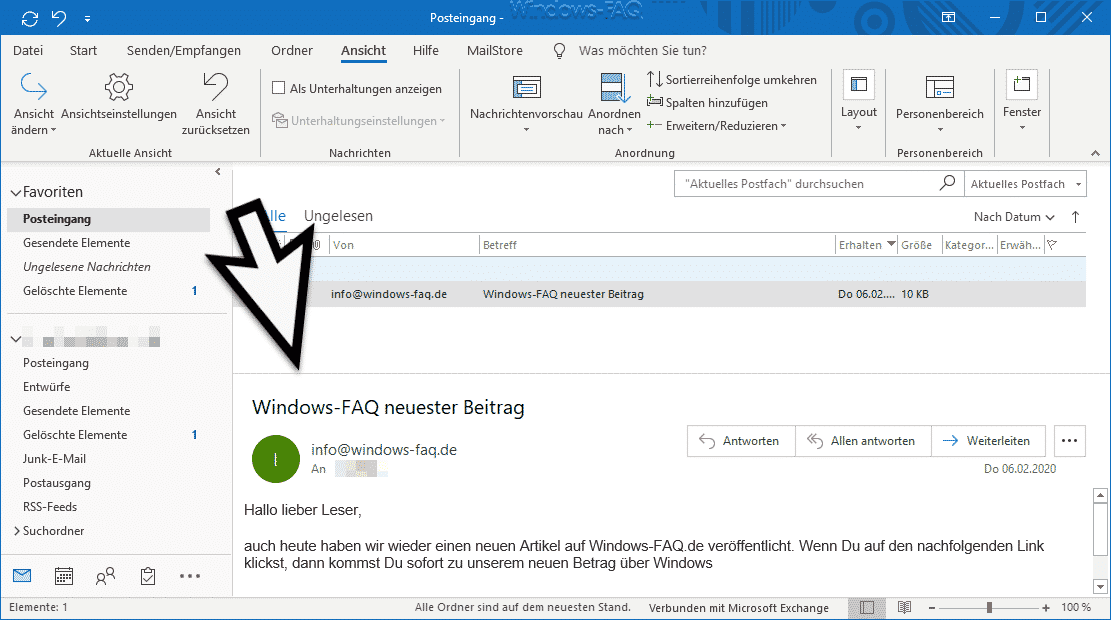The width and height of the screenshot is (1111, 620).
Task: Click Sortierreihenfolge umkehren
Action: click(732, 79)
